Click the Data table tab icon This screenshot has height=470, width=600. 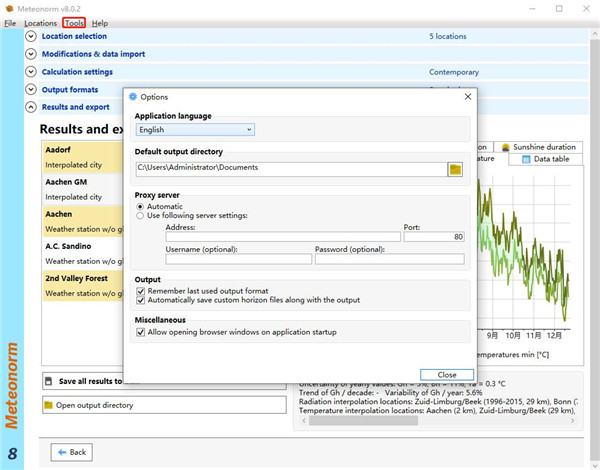(x=524, y=159)
